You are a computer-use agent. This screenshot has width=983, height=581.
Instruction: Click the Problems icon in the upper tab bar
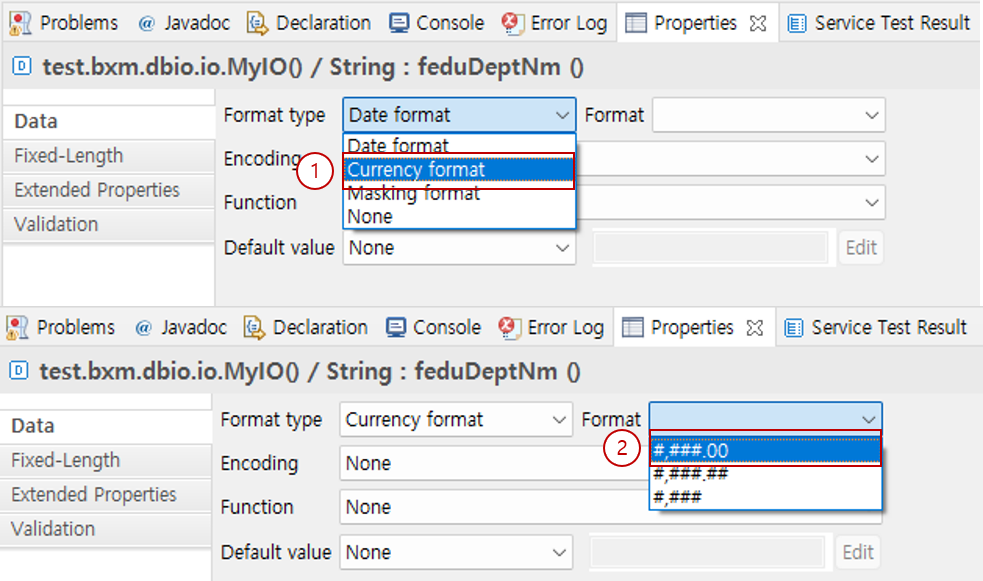(x=19, y=23)
